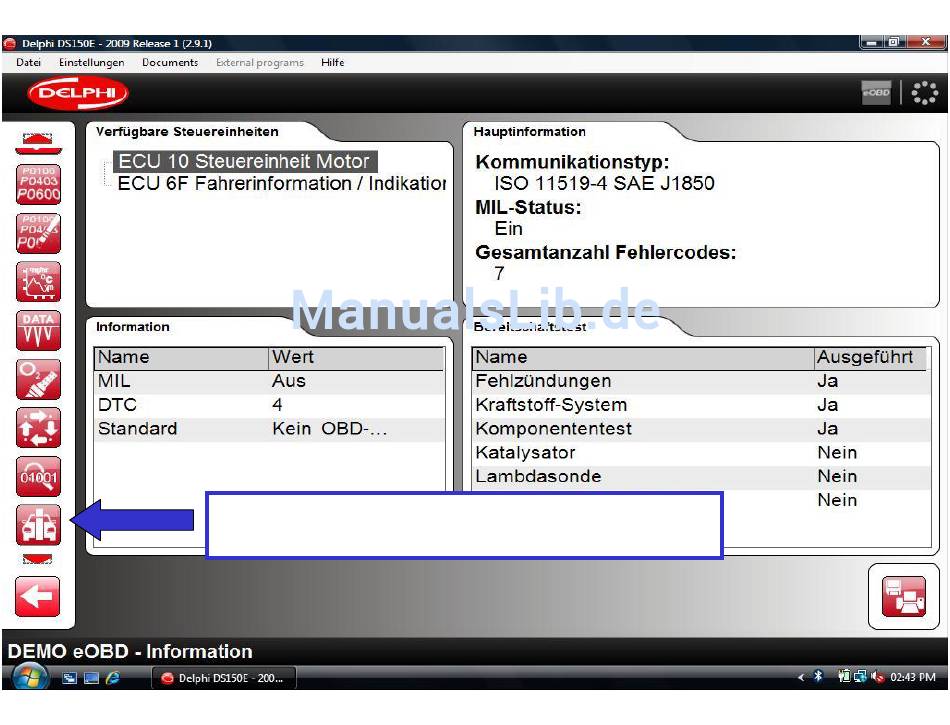The image size is (950, 725).
Task: Click the MIL-Status value Ein
Action: tap(508, 229)
